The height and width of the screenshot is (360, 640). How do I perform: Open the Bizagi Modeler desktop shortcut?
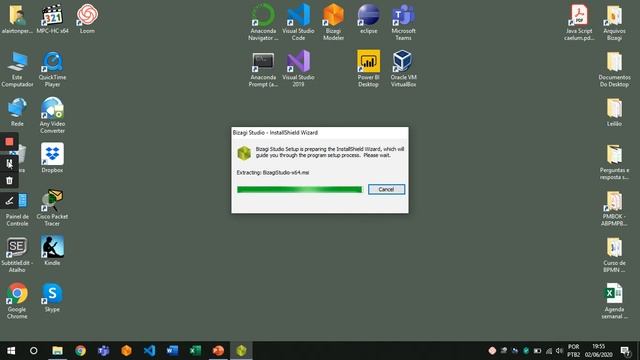point(333,22)
